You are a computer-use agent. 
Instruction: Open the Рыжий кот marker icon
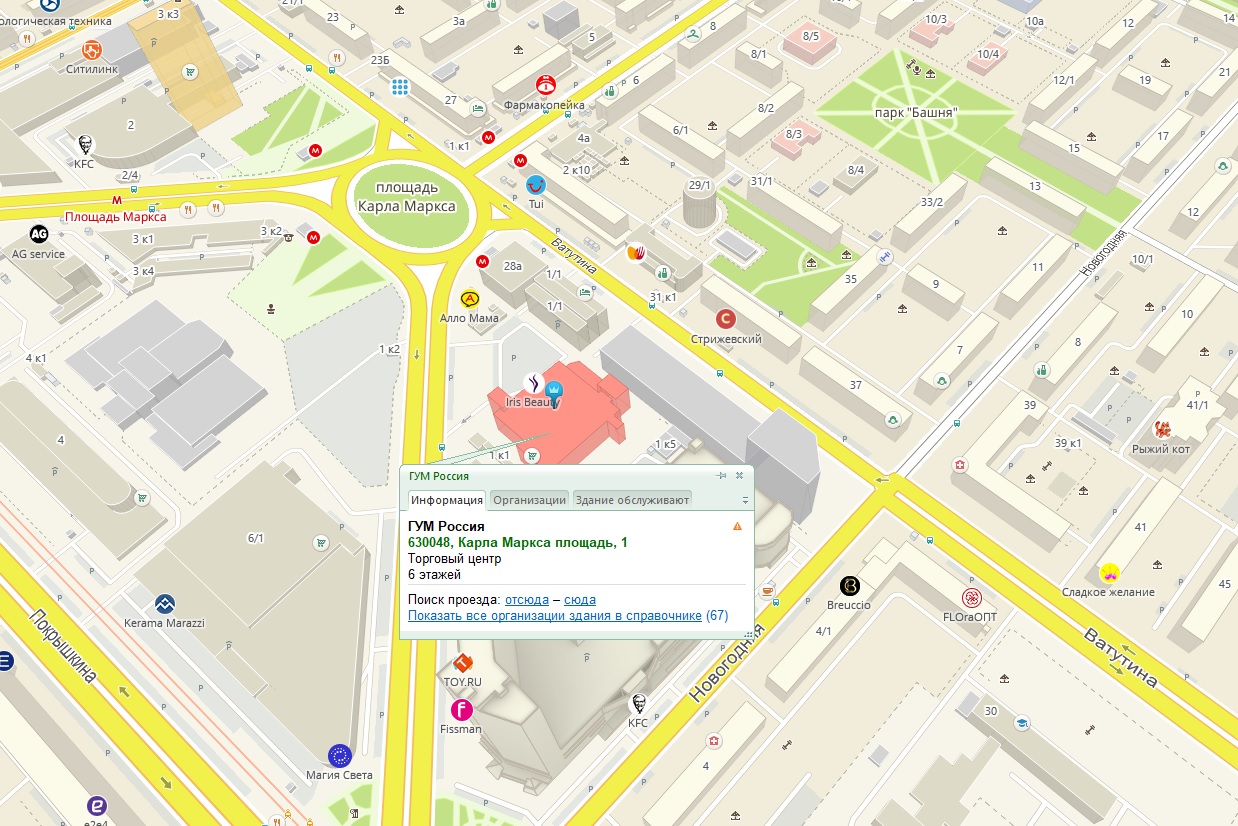click(1163, 430)
